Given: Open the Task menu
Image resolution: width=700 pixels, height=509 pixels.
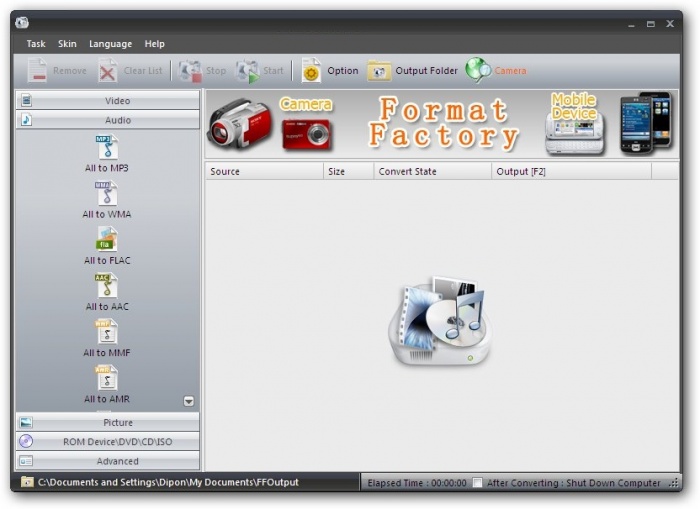Looking at the screenshot, I should click(36, 44).
